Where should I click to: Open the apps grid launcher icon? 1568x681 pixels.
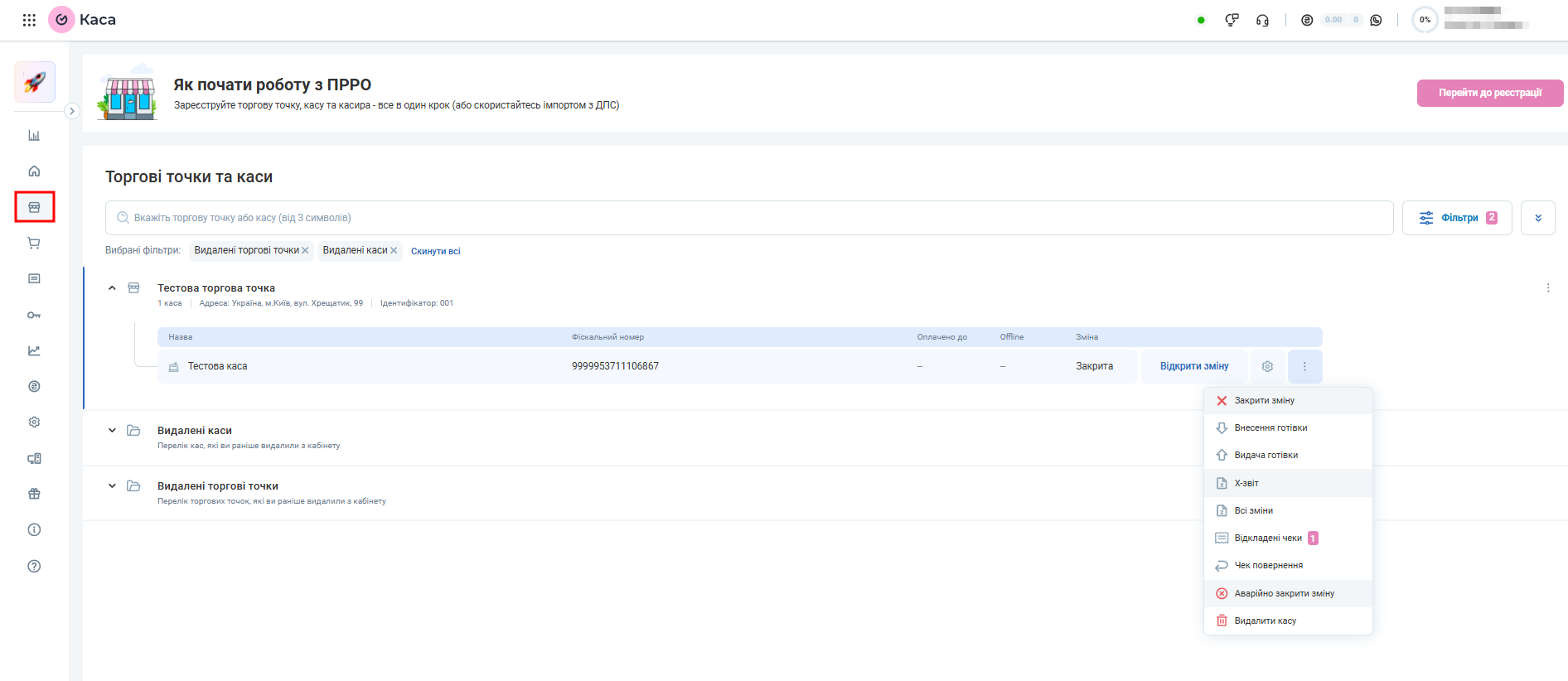point(29,20)
